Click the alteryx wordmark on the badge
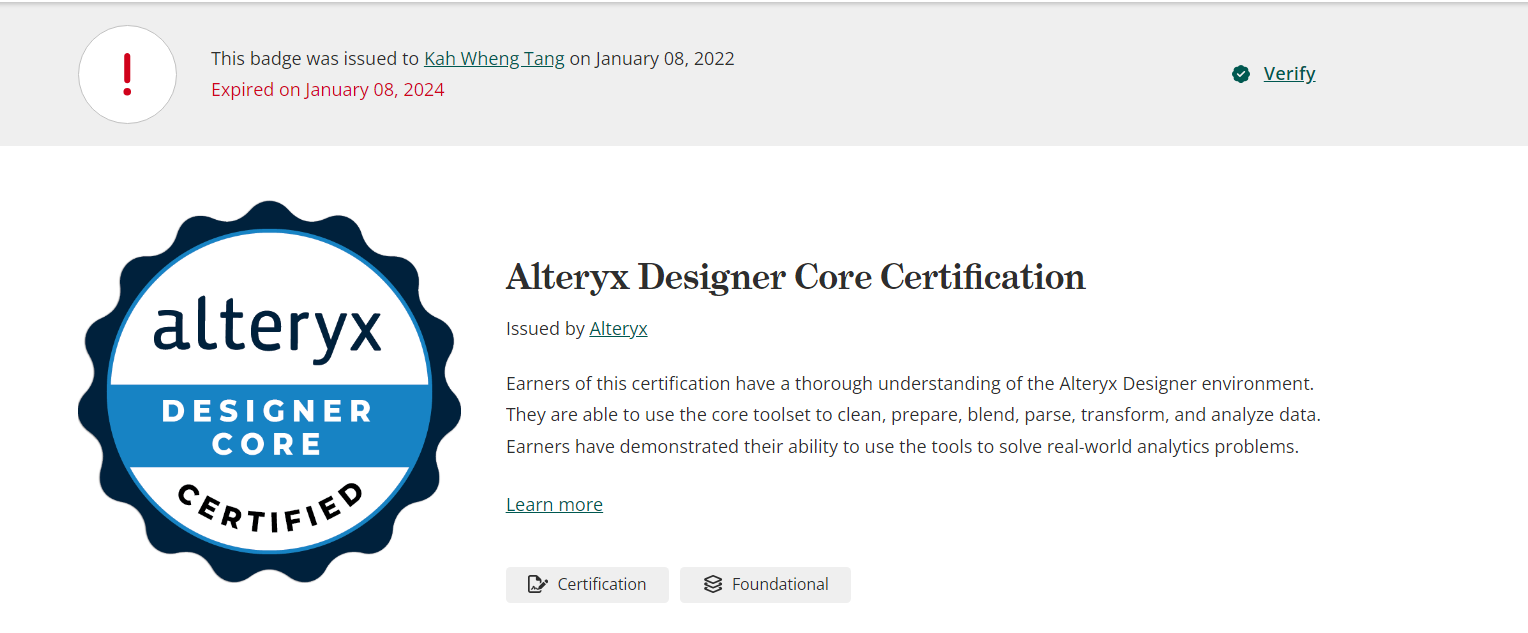The height and width of the screenshot is (633, 1528). 268,326
